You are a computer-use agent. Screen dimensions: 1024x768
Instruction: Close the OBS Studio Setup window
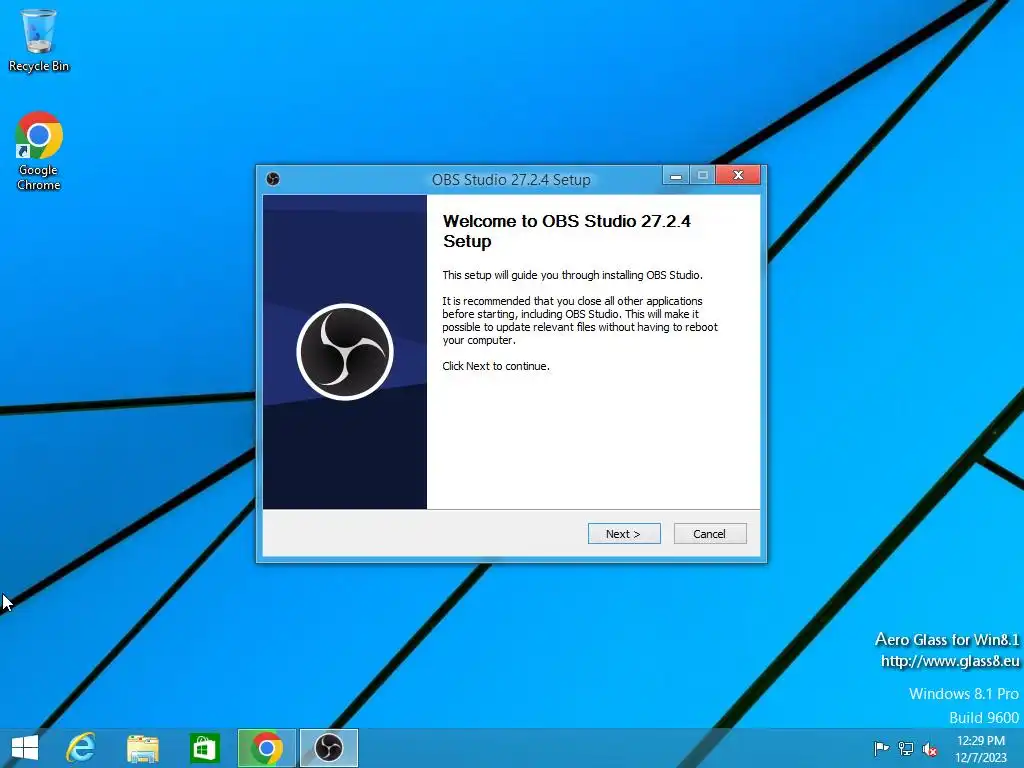click(x=738, y=175)
